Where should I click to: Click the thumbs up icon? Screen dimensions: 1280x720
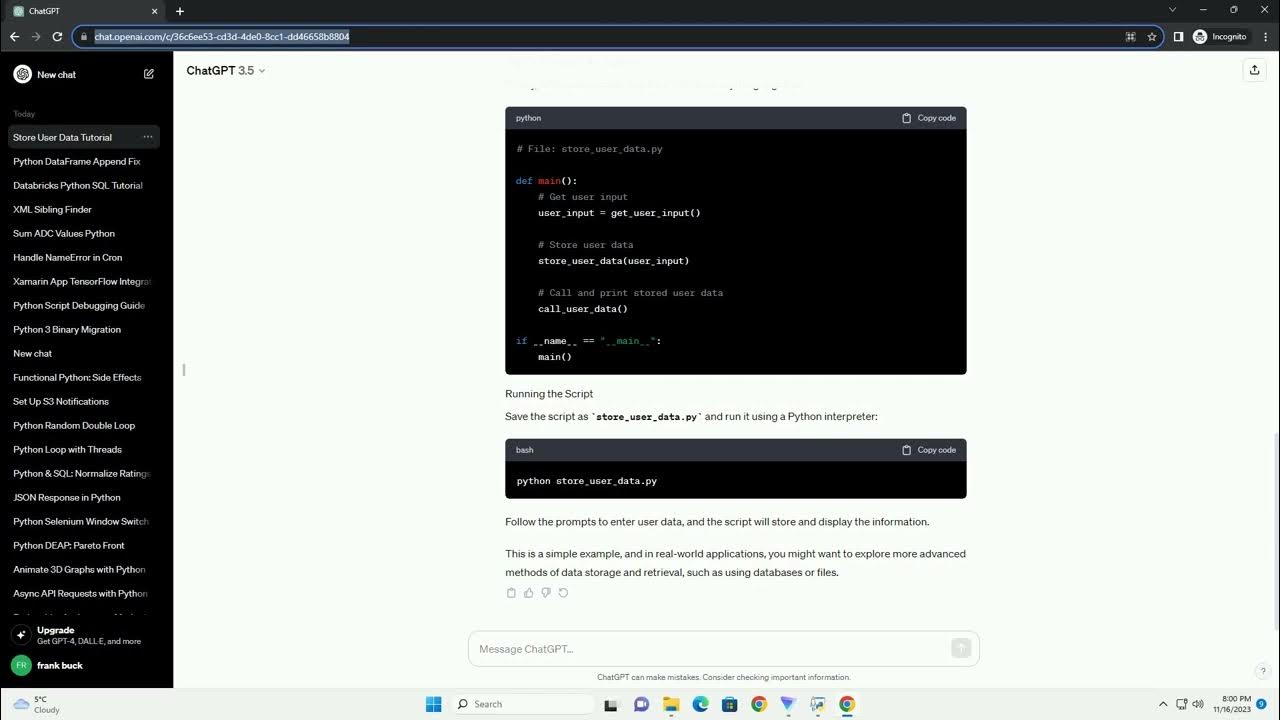point(528,593)
